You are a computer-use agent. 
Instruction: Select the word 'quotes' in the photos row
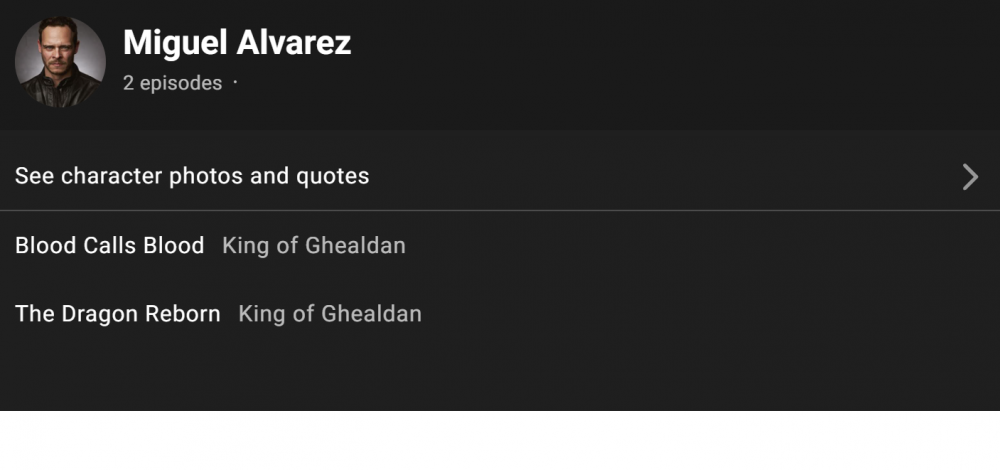pyautogui.click(x=332, y=176)
